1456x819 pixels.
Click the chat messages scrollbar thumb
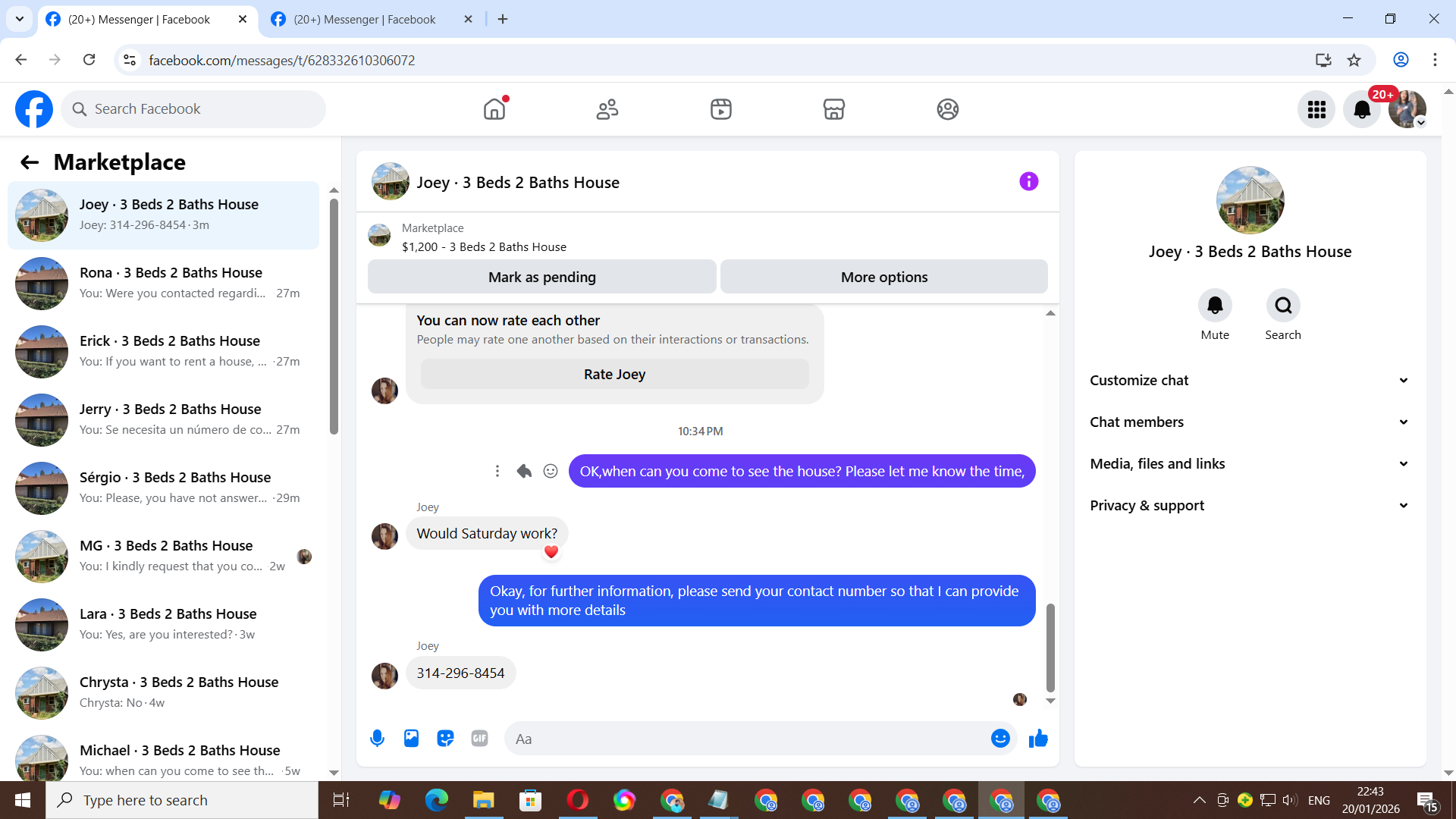[x=1050, y=648]
